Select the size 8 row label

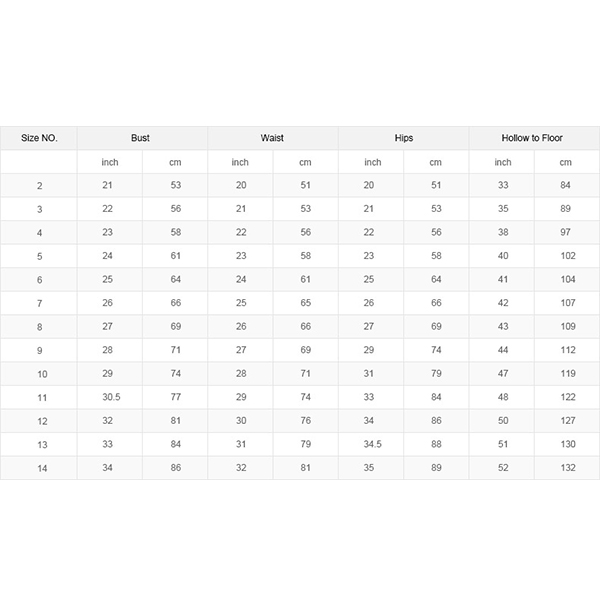click(39, 327)
